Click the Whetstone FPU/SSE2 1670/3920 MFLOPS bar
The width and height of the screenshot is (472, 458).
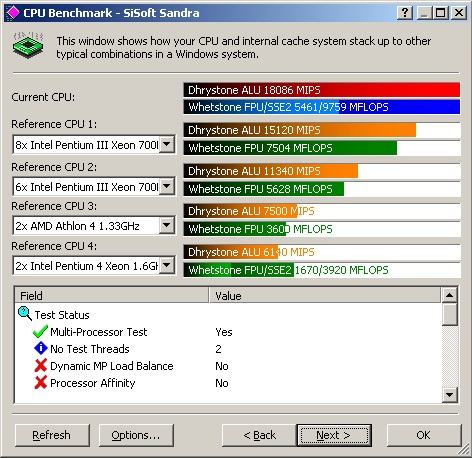click(322, 270)
